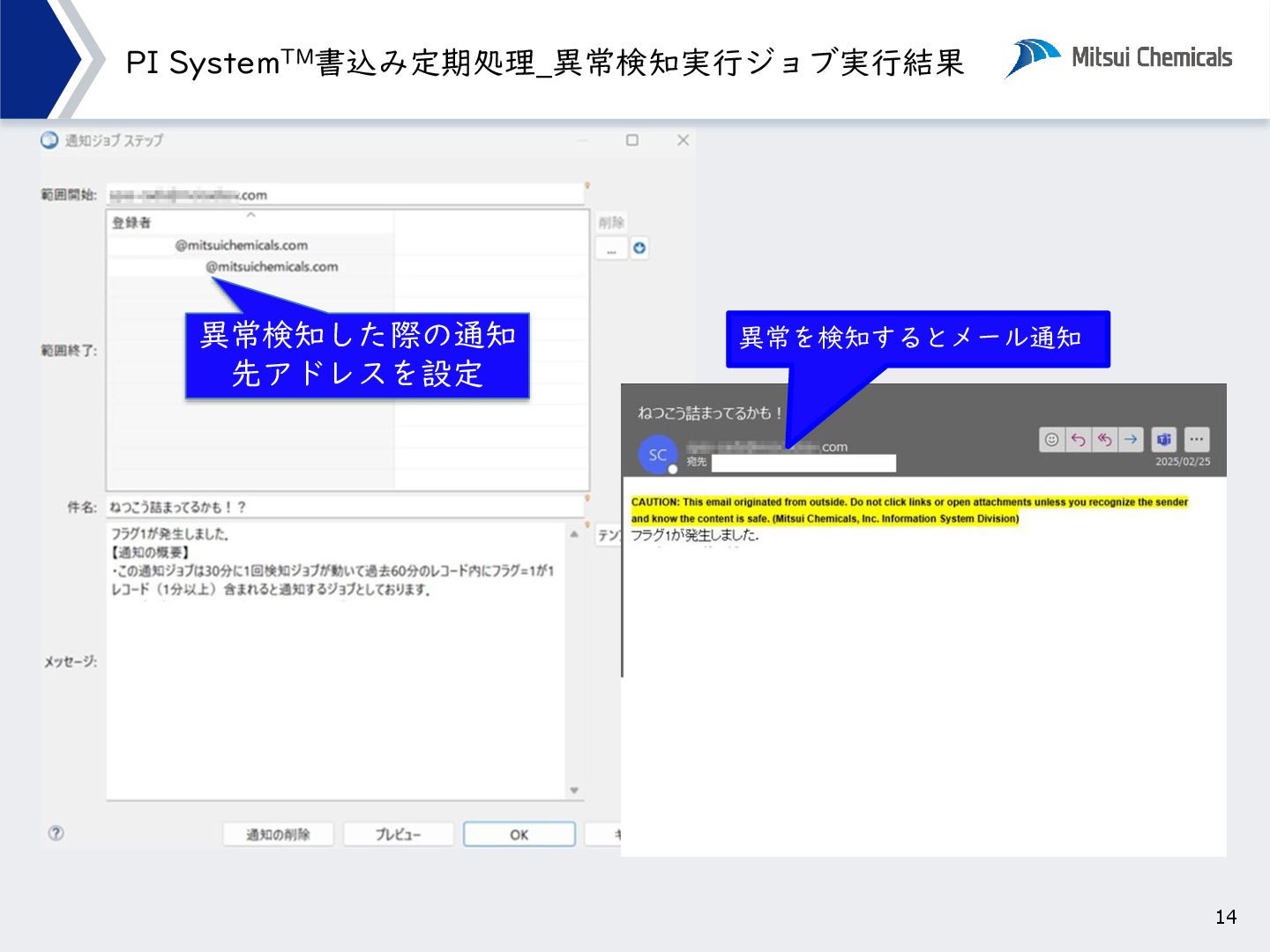Click the email date 2025/02/25

point(1183,462)
